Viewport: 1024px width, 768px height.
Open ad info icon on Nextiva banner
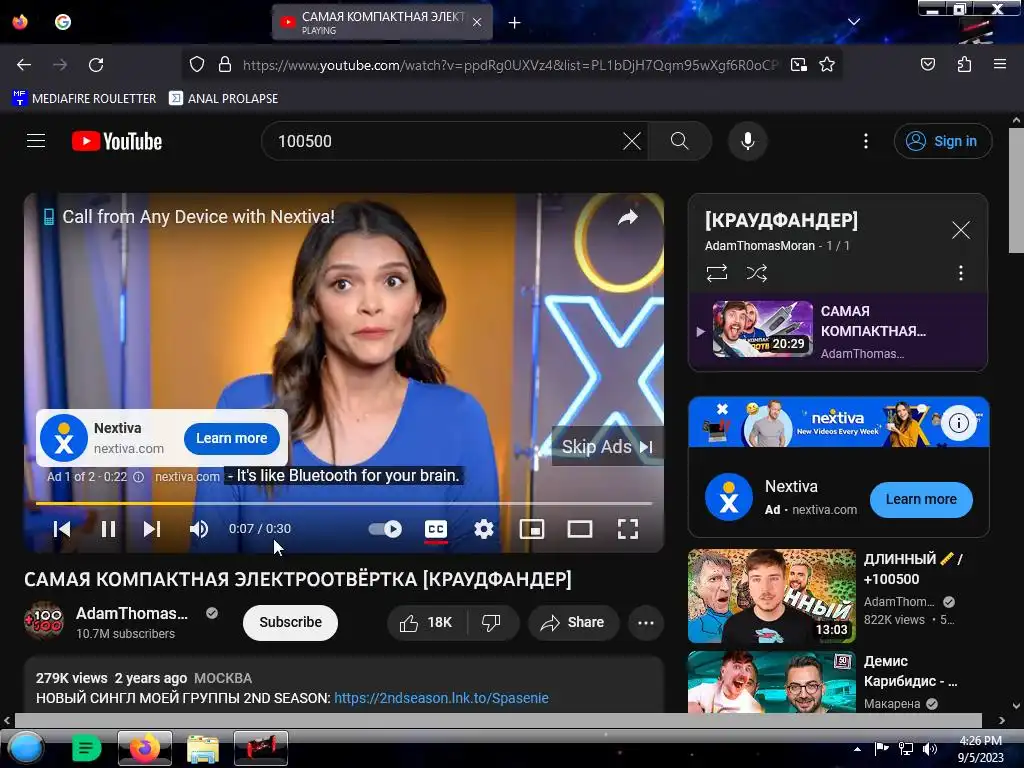(958, 423)
